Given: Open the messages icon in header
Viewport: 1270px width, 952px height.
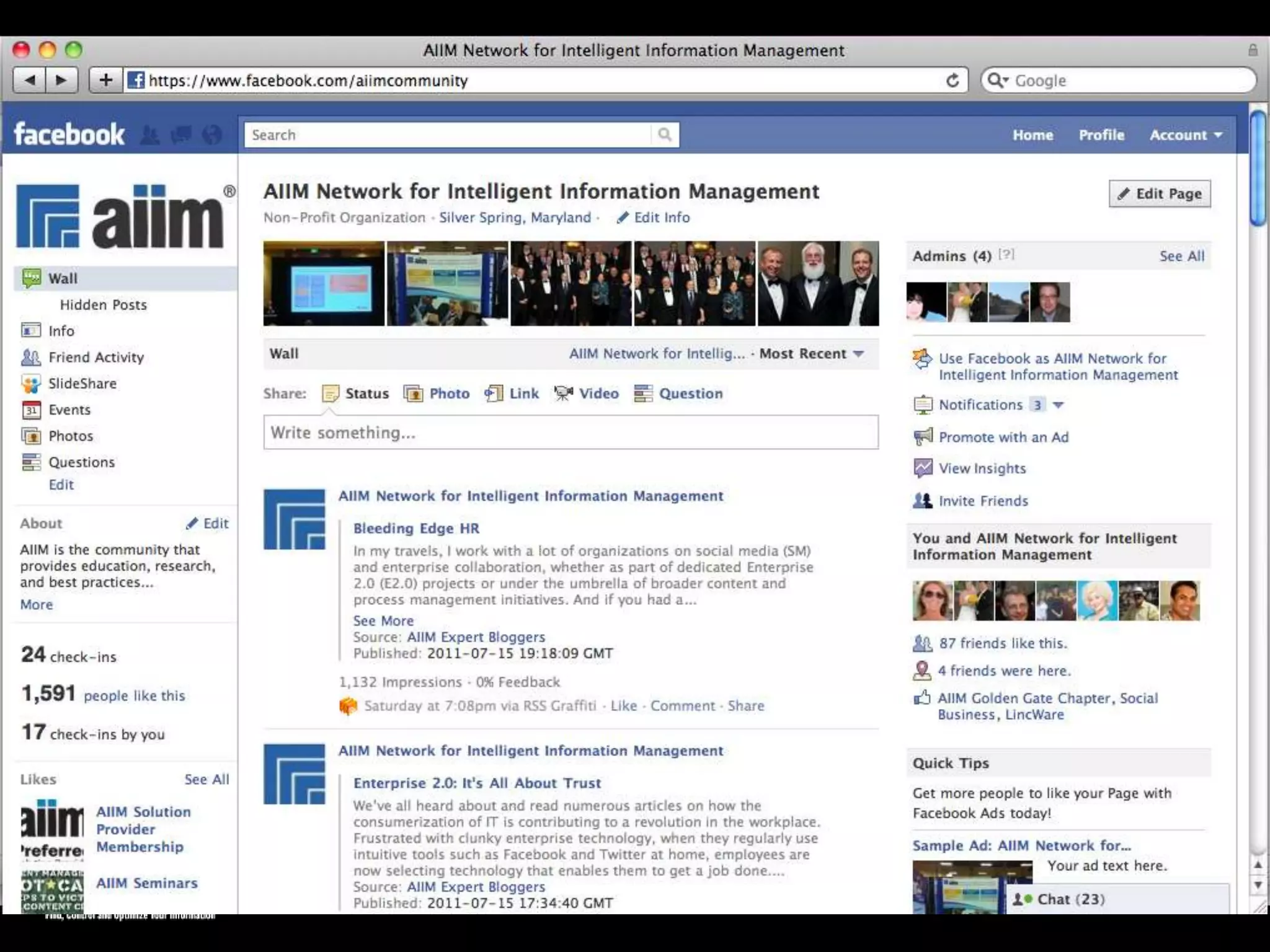Looking at the screenshot, I should click(181, 134).
